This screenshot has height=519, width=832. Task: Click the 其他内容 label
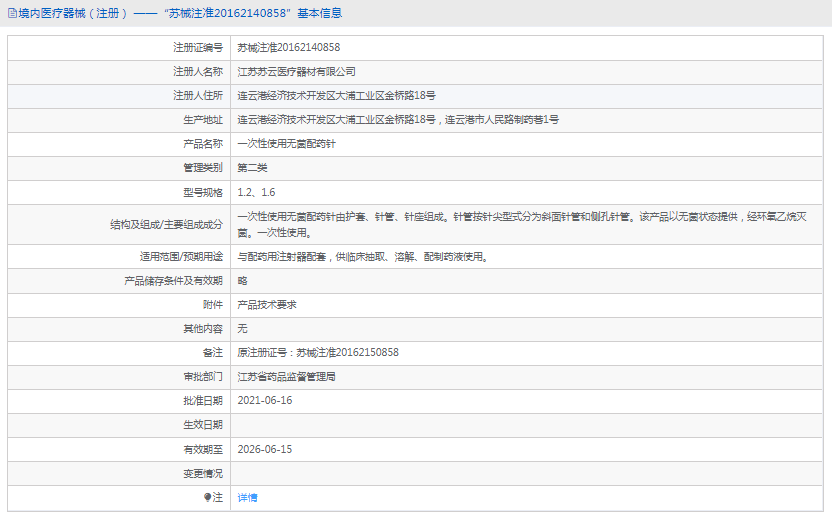coord(203,328)
